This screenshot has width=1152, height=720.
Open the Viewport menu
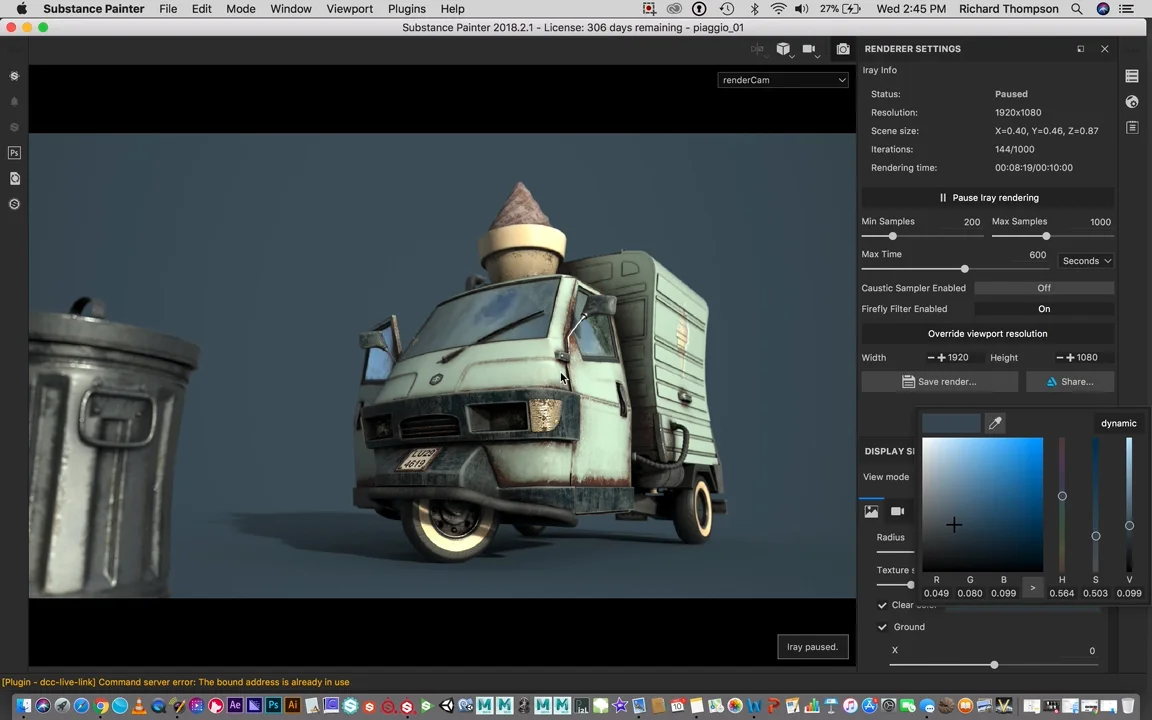(x=349, y=9)
